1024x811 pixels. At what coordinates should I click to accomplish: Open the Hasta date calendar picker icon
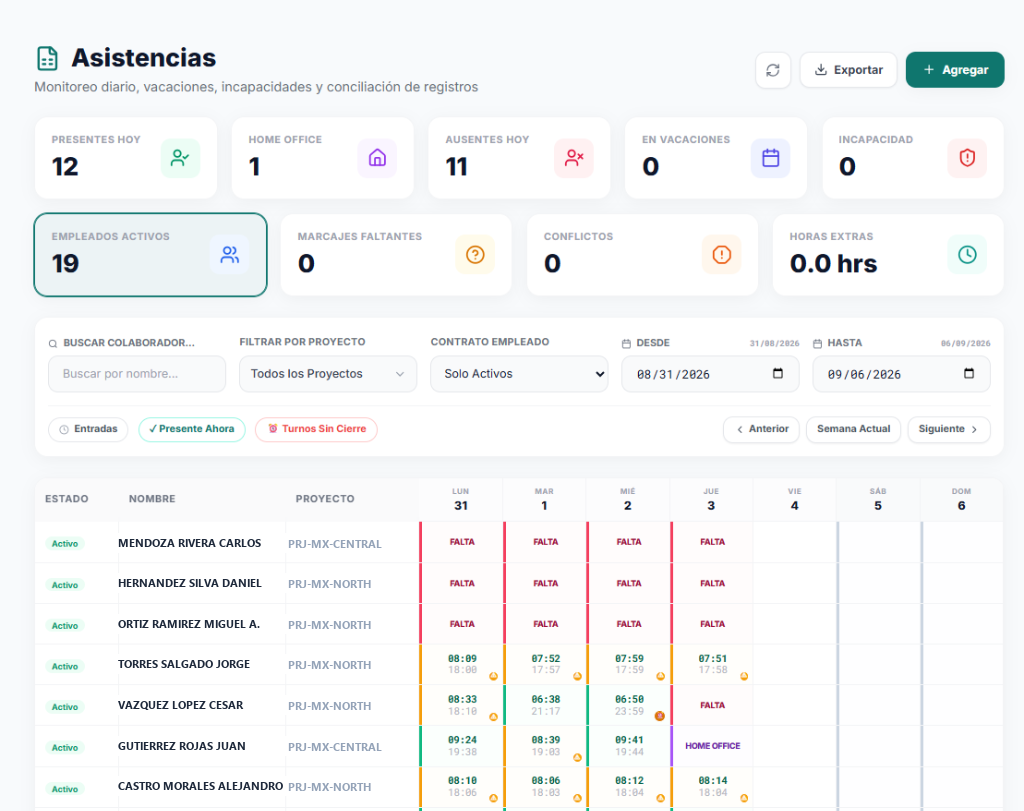pyautogui.click(x=969, y=374)
